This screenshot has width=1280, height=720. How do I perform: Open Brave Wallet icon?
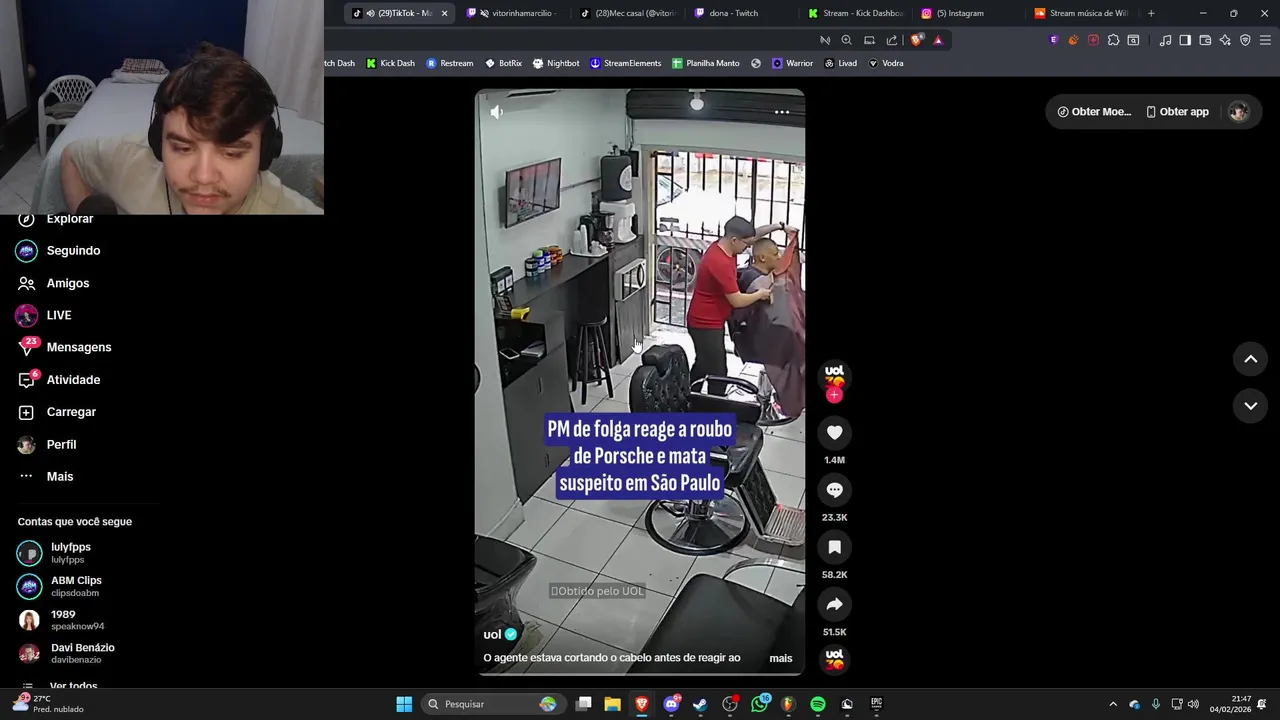[x=1205, y=40]
